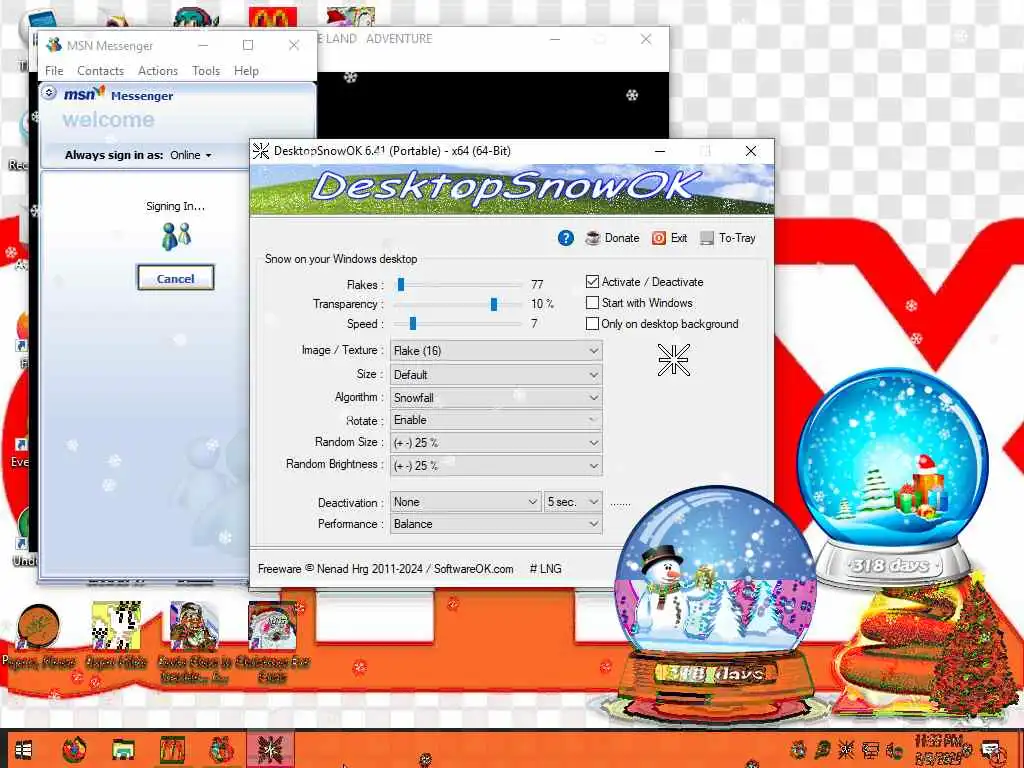The width and height of the screenshot is (1024, 768).
Task: Open Firefox from the taskbar
Action: (74, 750)
